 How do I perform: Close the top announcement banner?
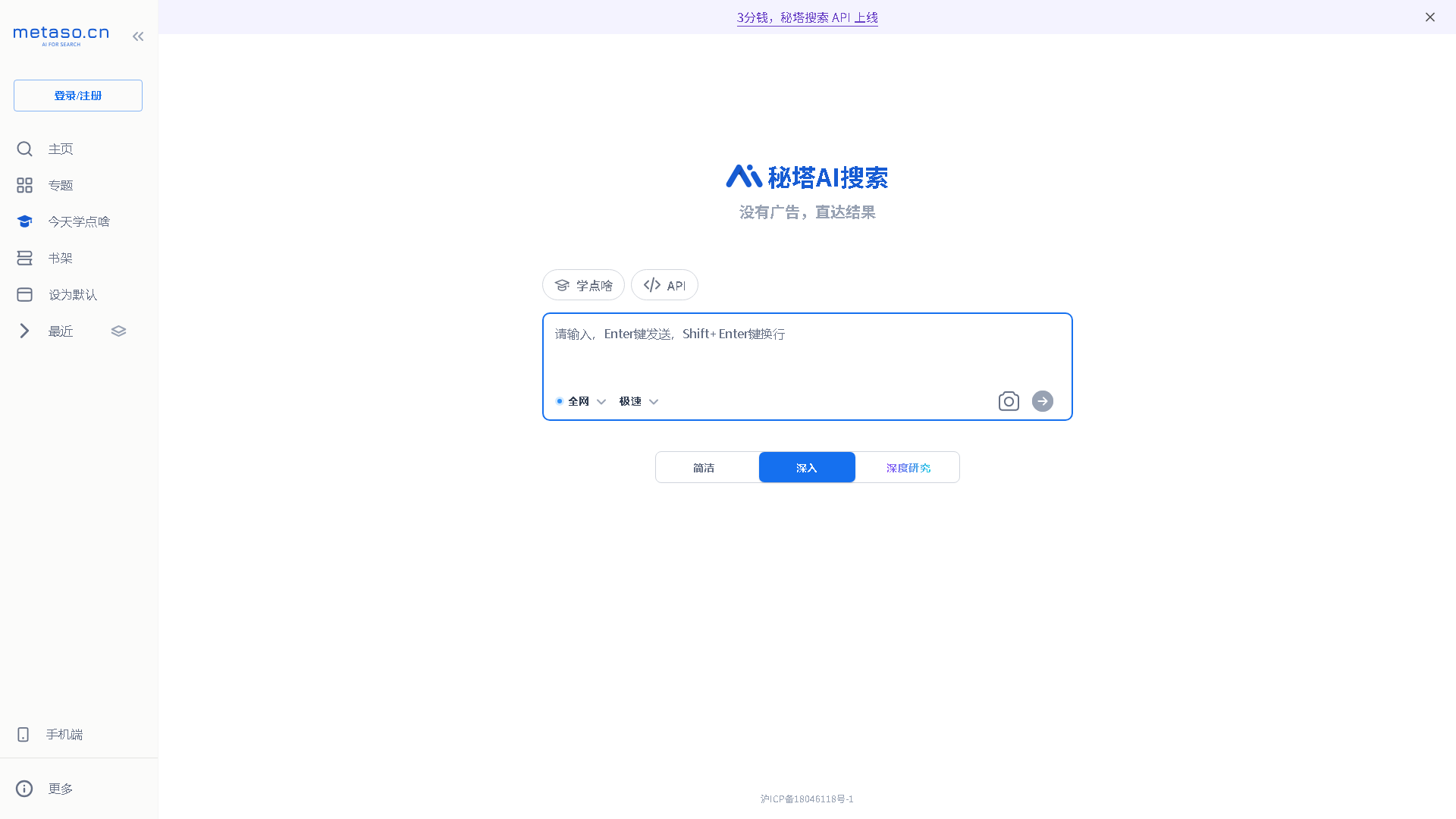1429,17
